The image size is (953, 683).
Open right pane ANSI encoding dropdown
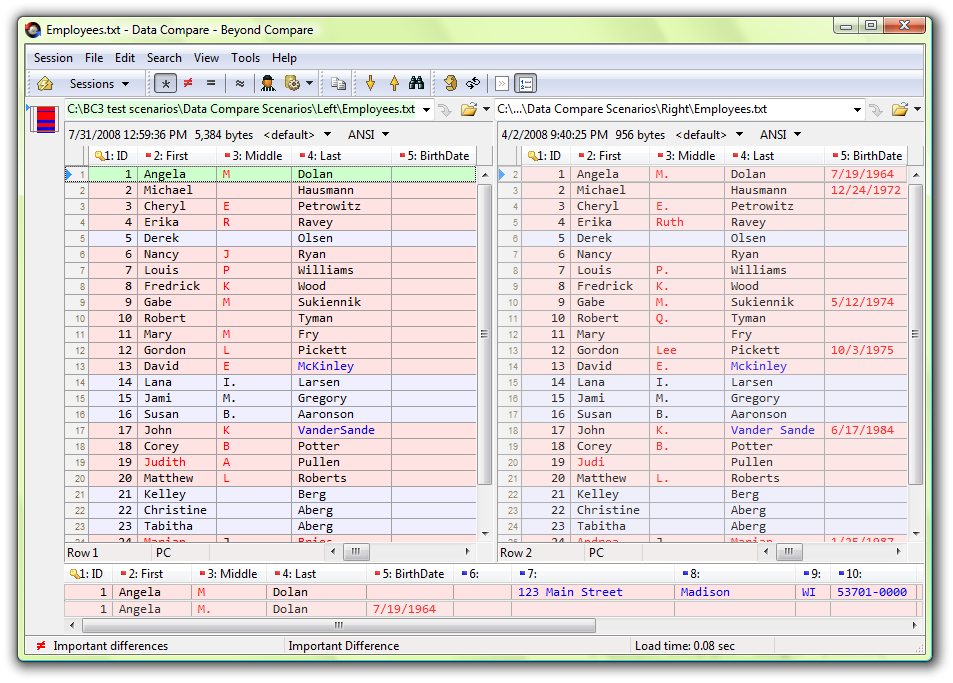tap(780, 134)
